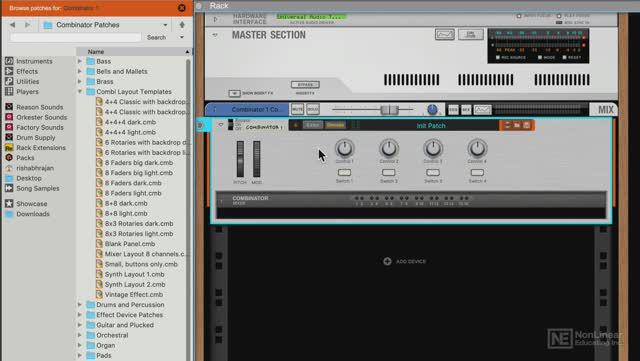
Task: Select Synth Layout 1.cmb patch
Action: point(134,274)
